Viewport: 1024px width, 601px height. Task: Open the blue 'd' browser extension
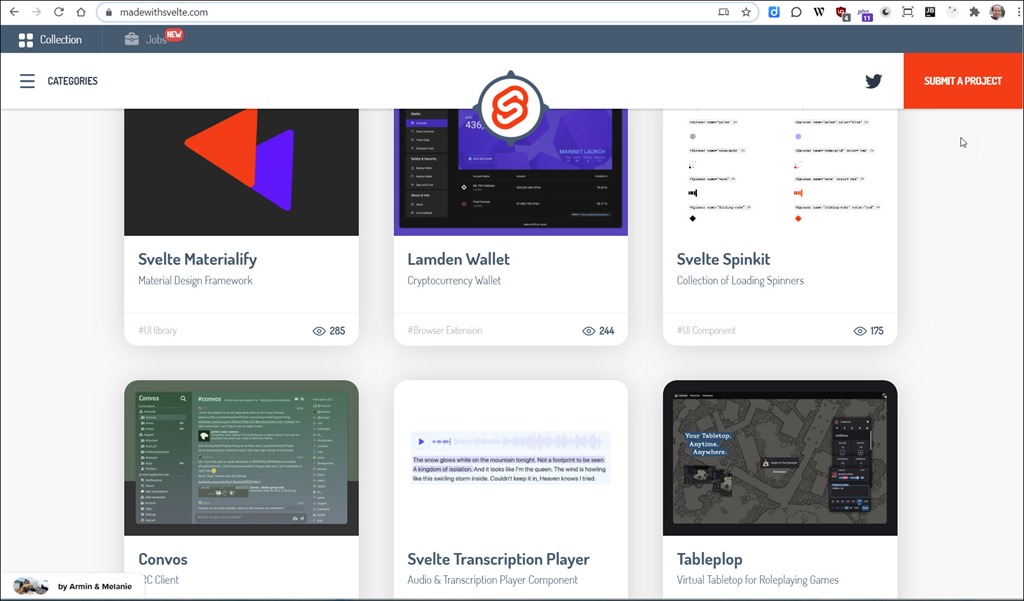click(x=774, y=12)
